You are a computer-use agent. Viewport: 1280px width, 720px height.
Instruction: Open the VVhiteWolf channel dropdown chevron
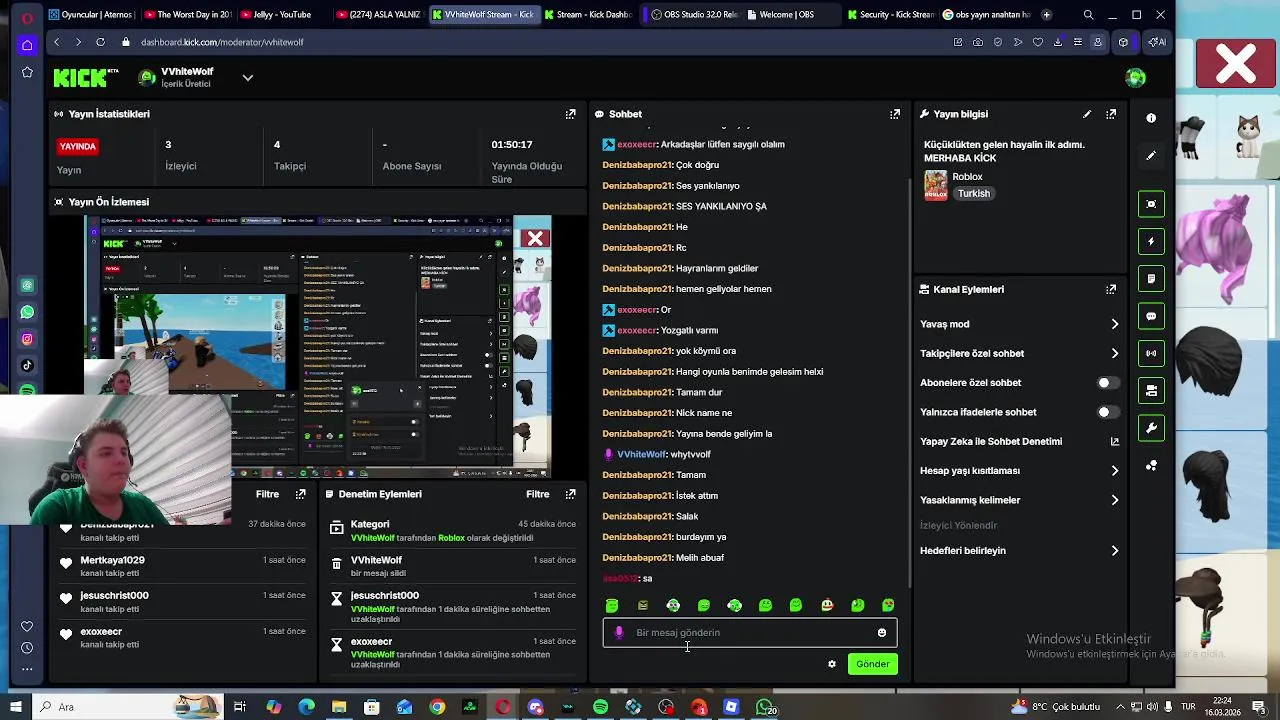click(247, 78)
